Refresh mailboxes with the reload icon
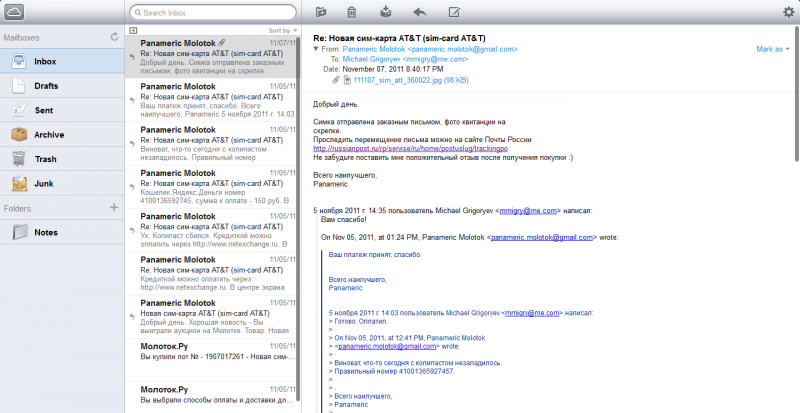 pos(114,37)
